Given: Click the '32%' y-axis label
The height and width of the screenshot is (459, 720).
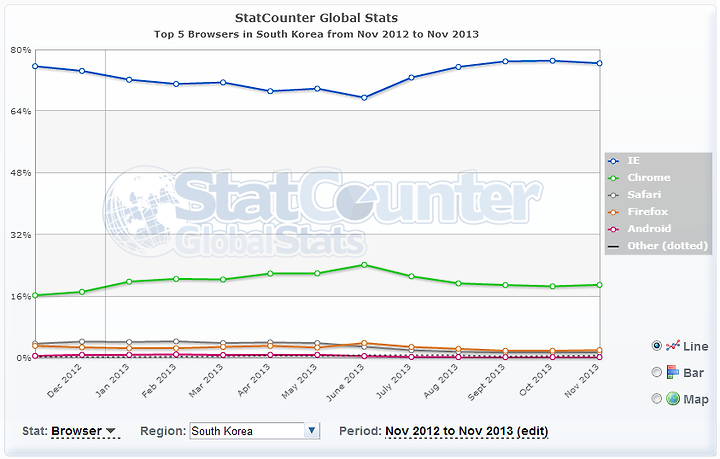Looking at the screenshot, I should [x=21, y=235].
